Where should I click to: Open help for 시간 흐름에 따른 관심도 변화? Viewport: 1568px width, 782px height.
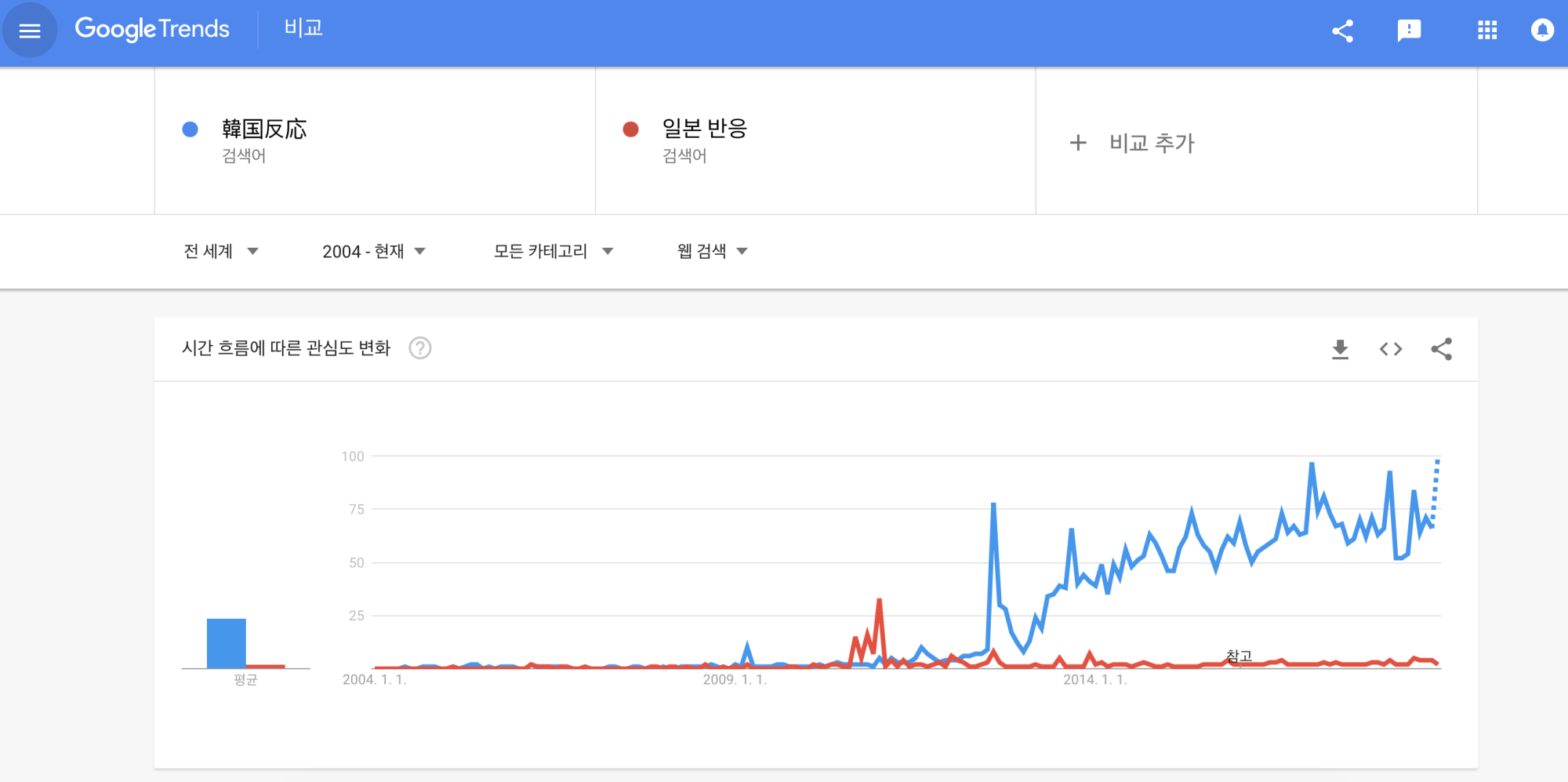click(420, 347)
